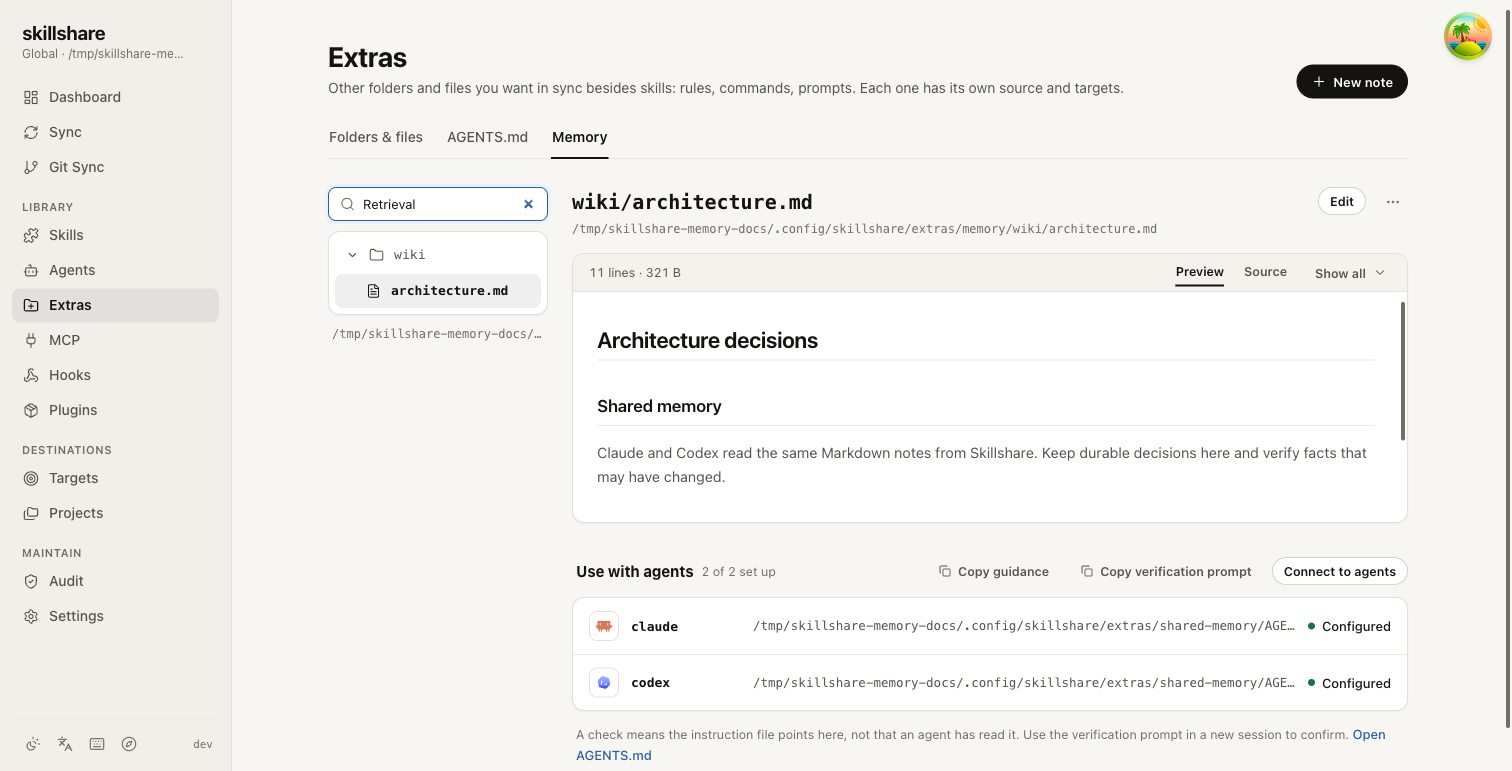Click Connect to agents button
This screenshot has height=771, width=1512.
(1340, 571)
